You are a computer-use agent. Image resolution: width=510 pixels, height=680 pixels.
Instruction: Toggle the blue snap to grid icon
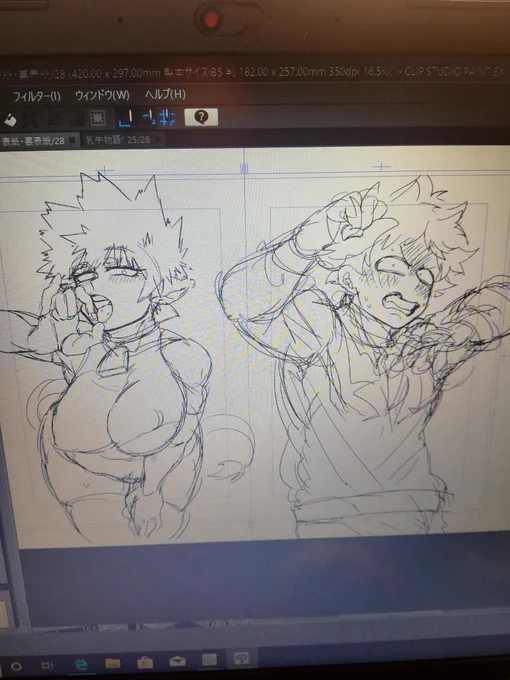click(x=167, y=118)
